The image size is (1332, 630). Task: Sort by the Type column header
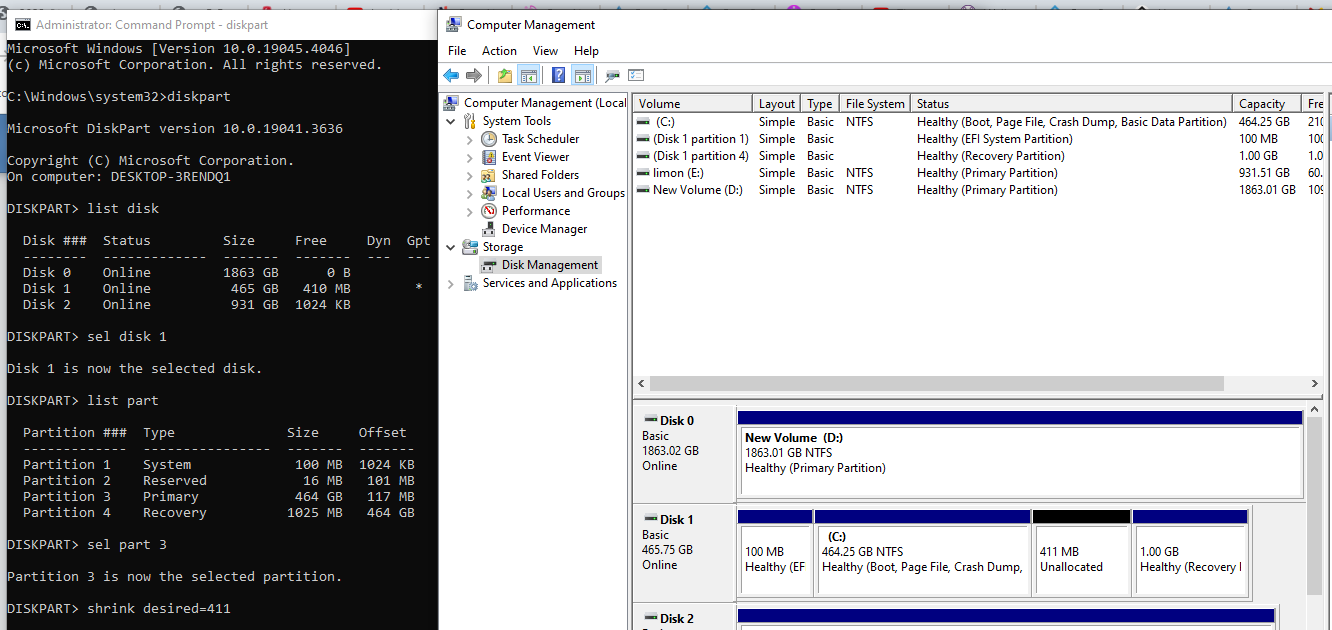pyautogui.click(x=820, y=104)
